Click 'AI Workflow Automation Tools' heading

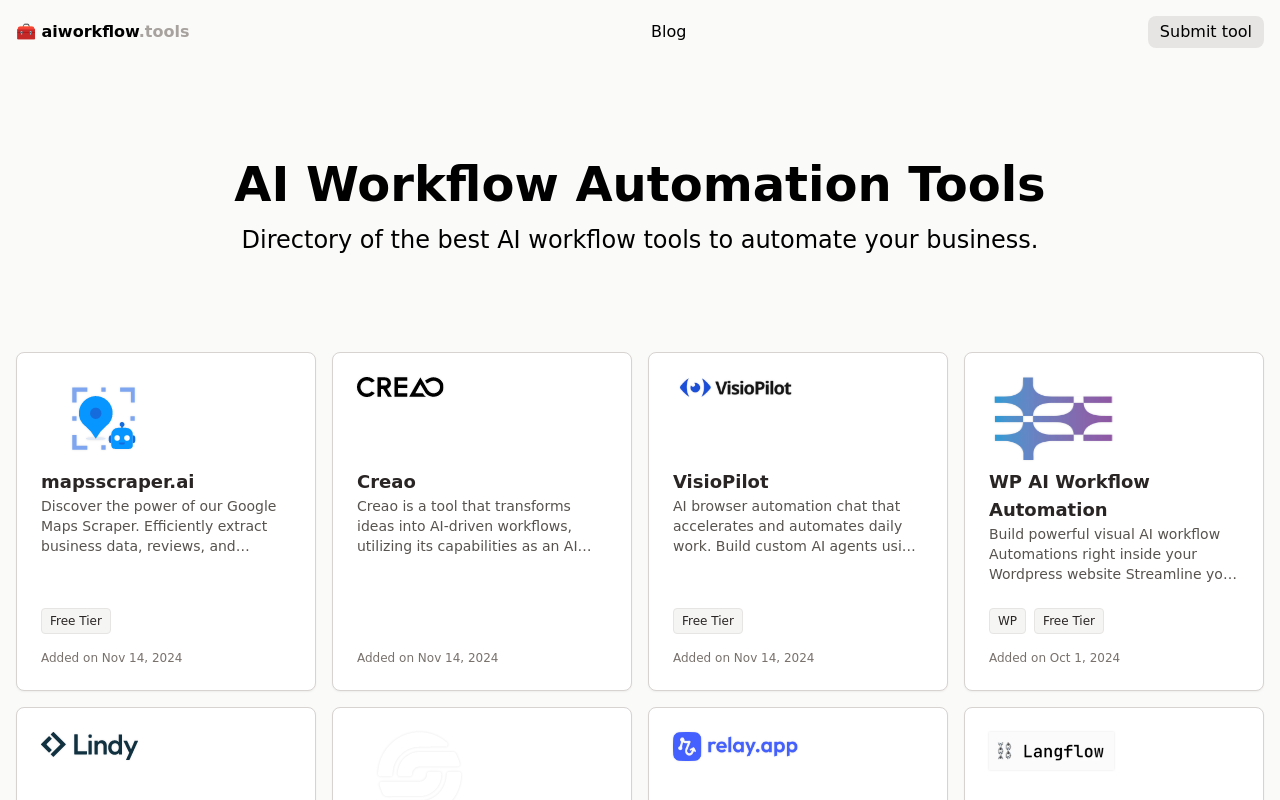[x=640, y=184]
